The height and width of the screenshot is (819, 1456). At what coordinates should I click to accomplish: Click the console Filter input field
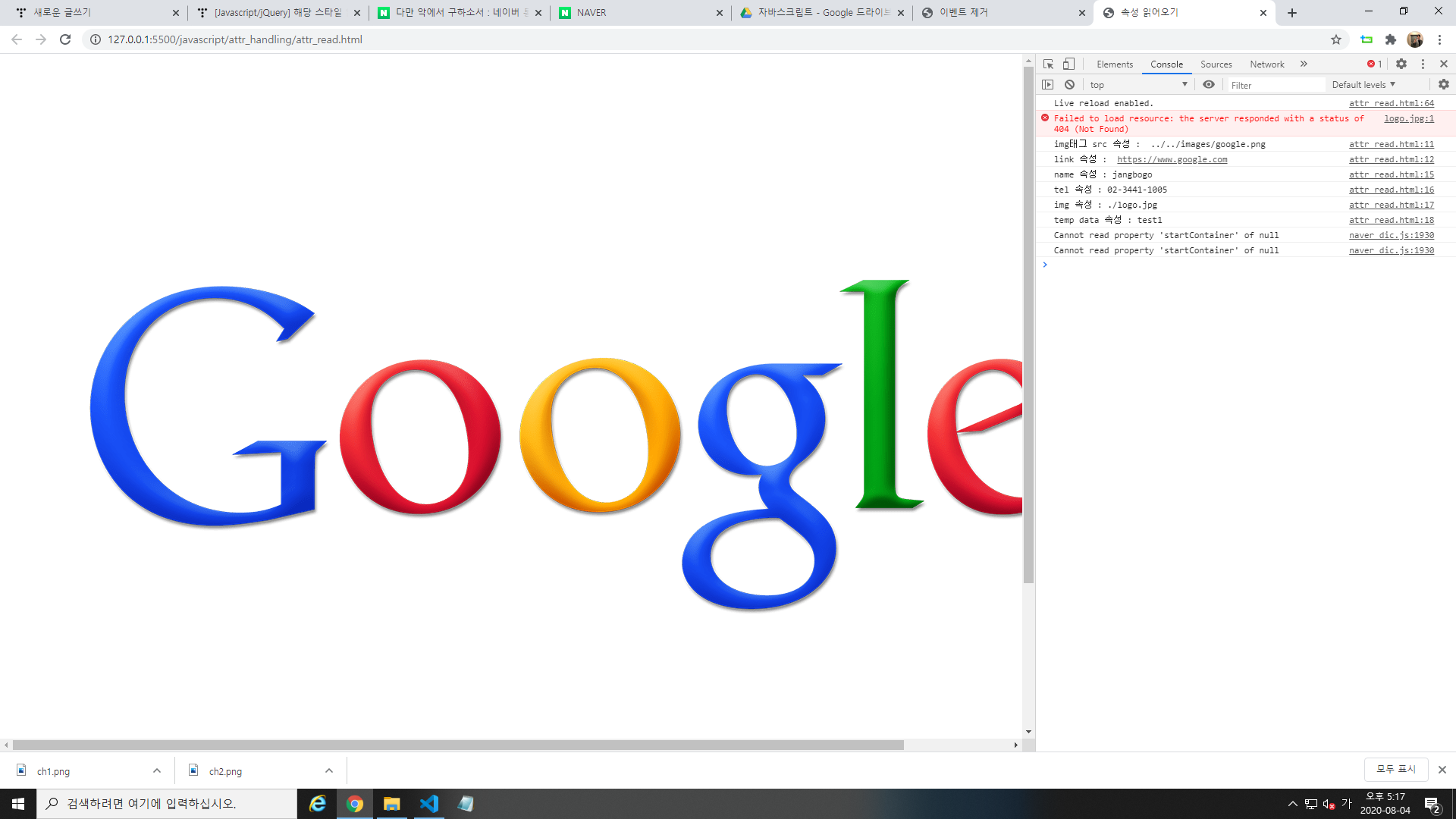coord(1276,85)
